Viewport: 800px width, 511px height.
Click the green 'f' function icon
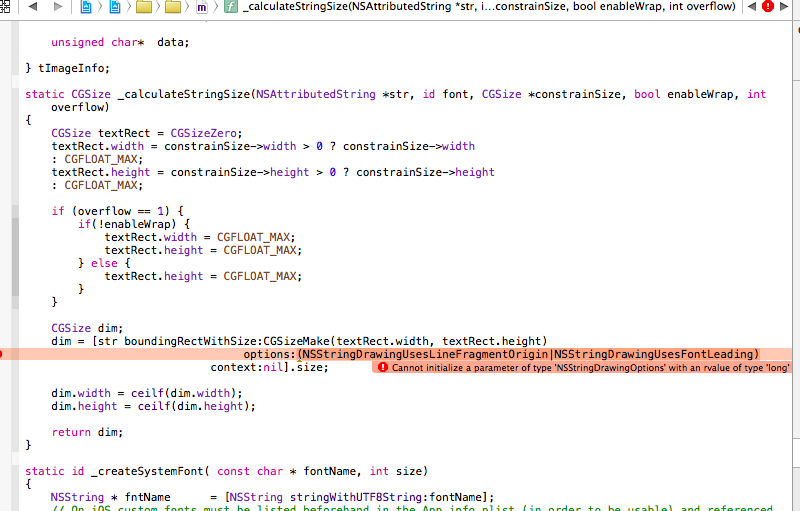click(x=231, y=7)
